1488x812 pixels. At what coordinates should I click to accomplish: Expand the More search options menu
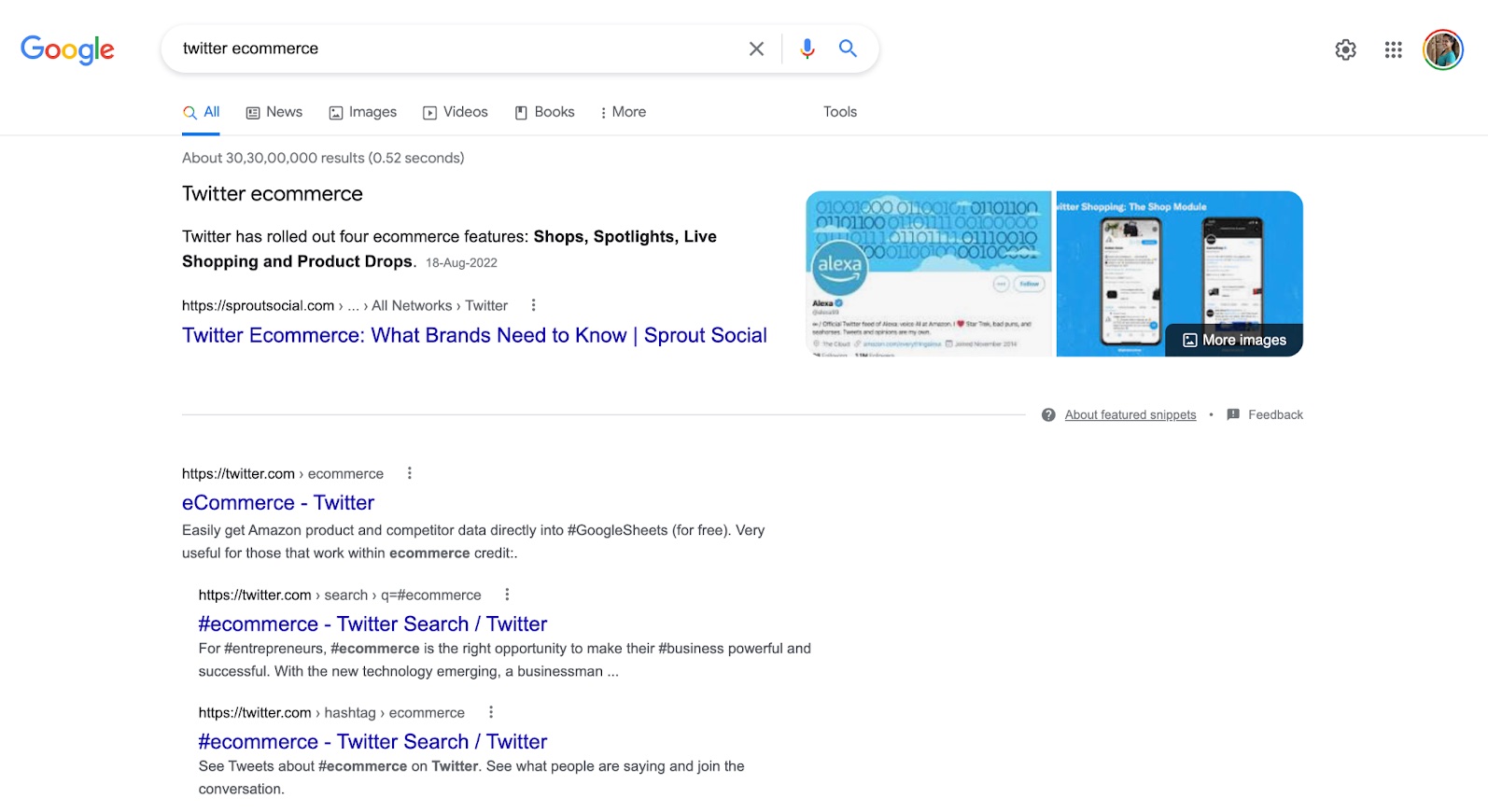(x=623, y=112)
